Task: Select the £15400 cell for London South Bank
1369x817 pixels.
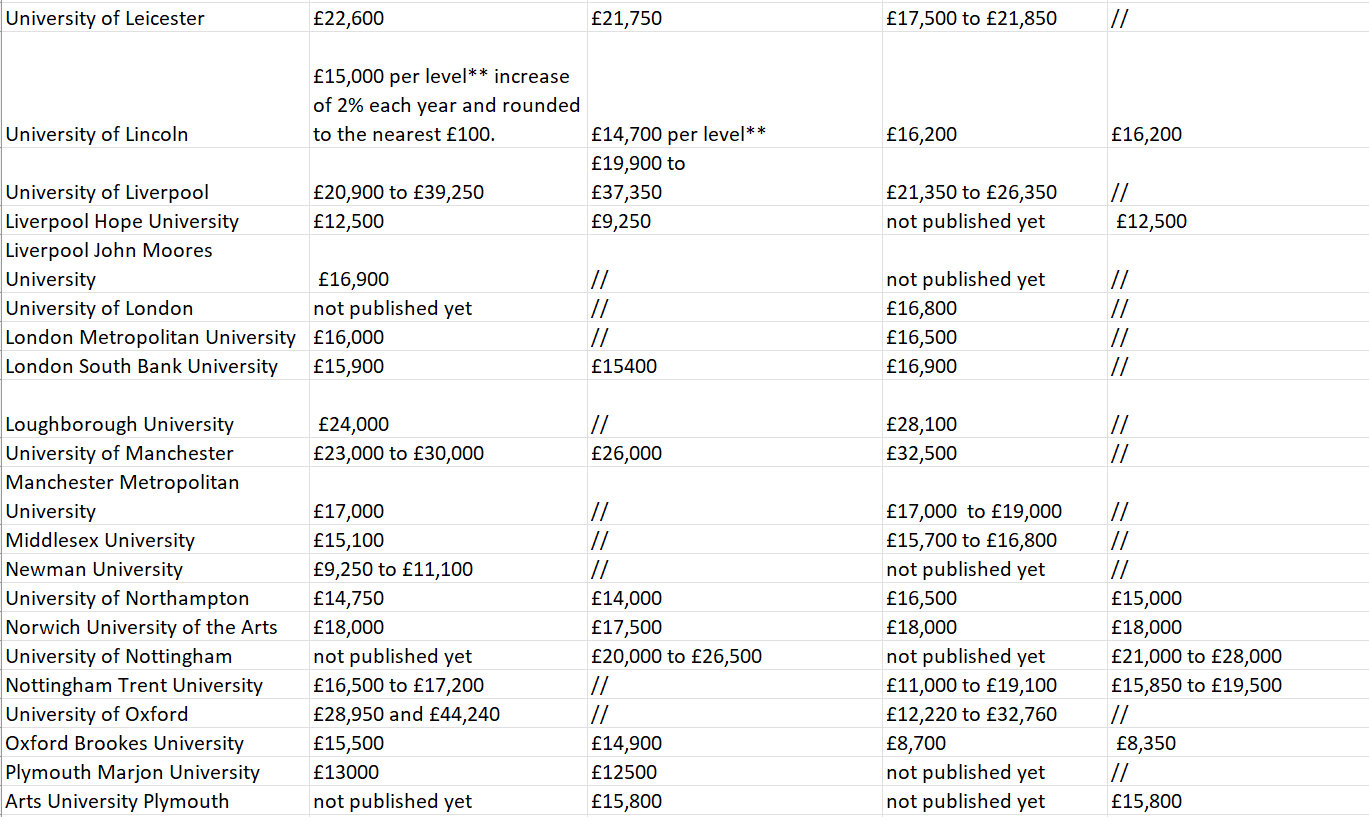Action: click(624, 366)
